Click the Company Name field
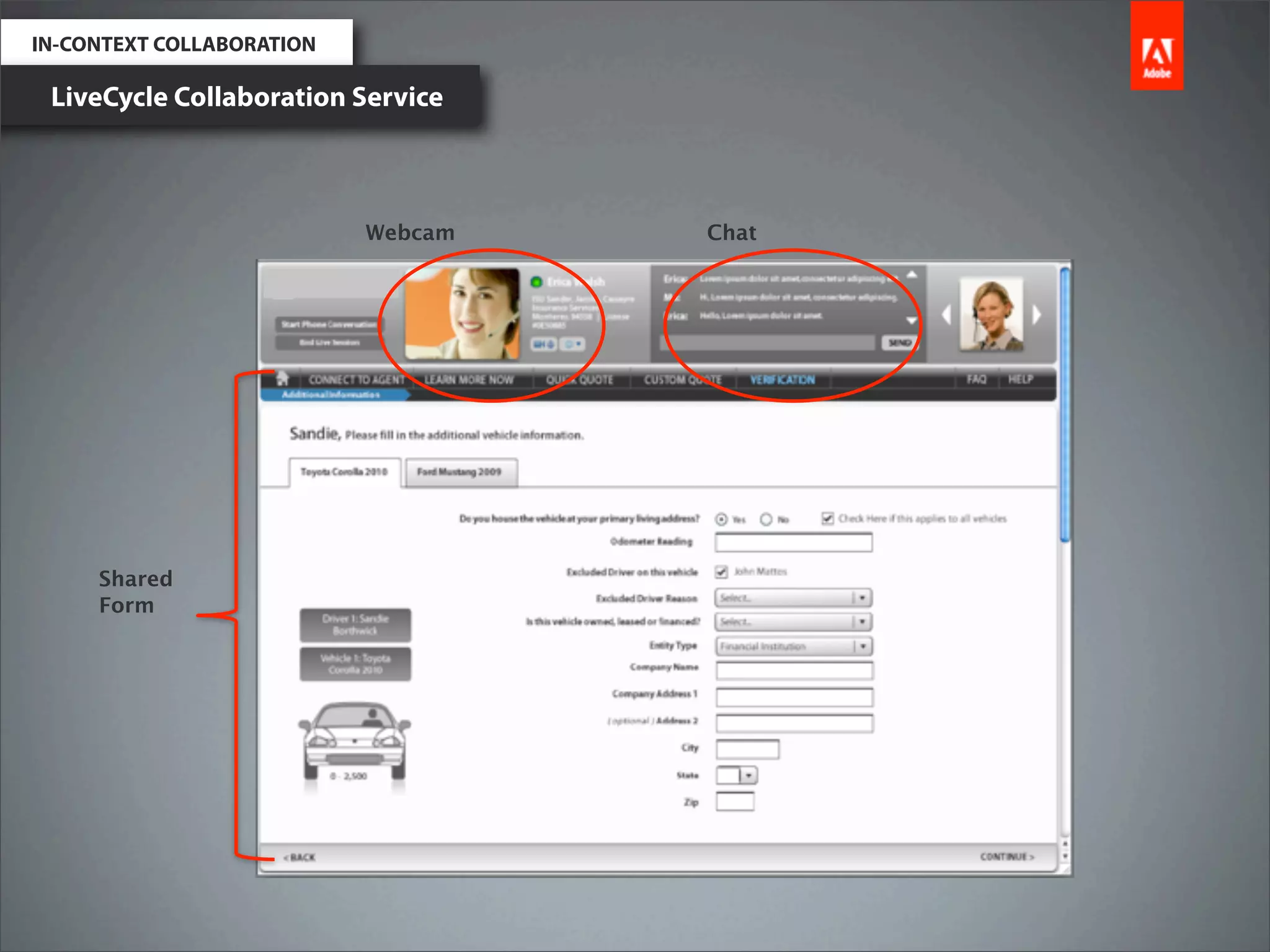1270x952 pixels. click(x=794, y=670)
